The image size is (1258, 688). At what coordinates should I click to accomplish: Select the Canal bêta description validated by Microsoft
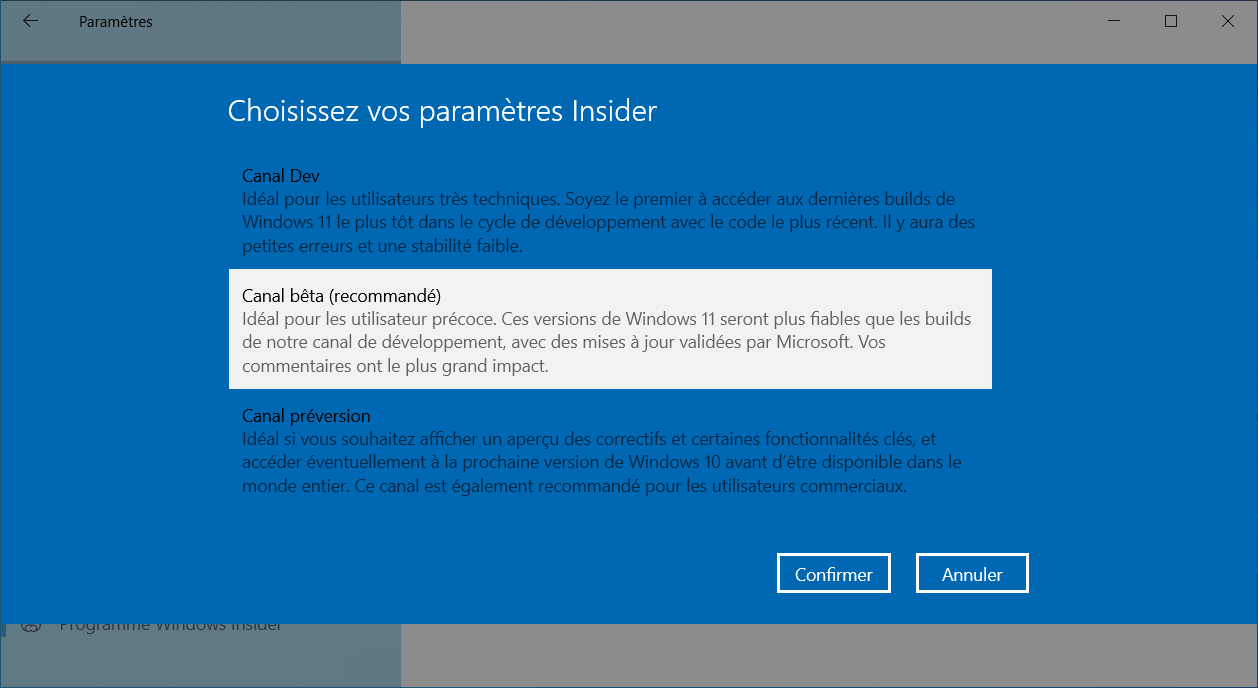point(606,343)
